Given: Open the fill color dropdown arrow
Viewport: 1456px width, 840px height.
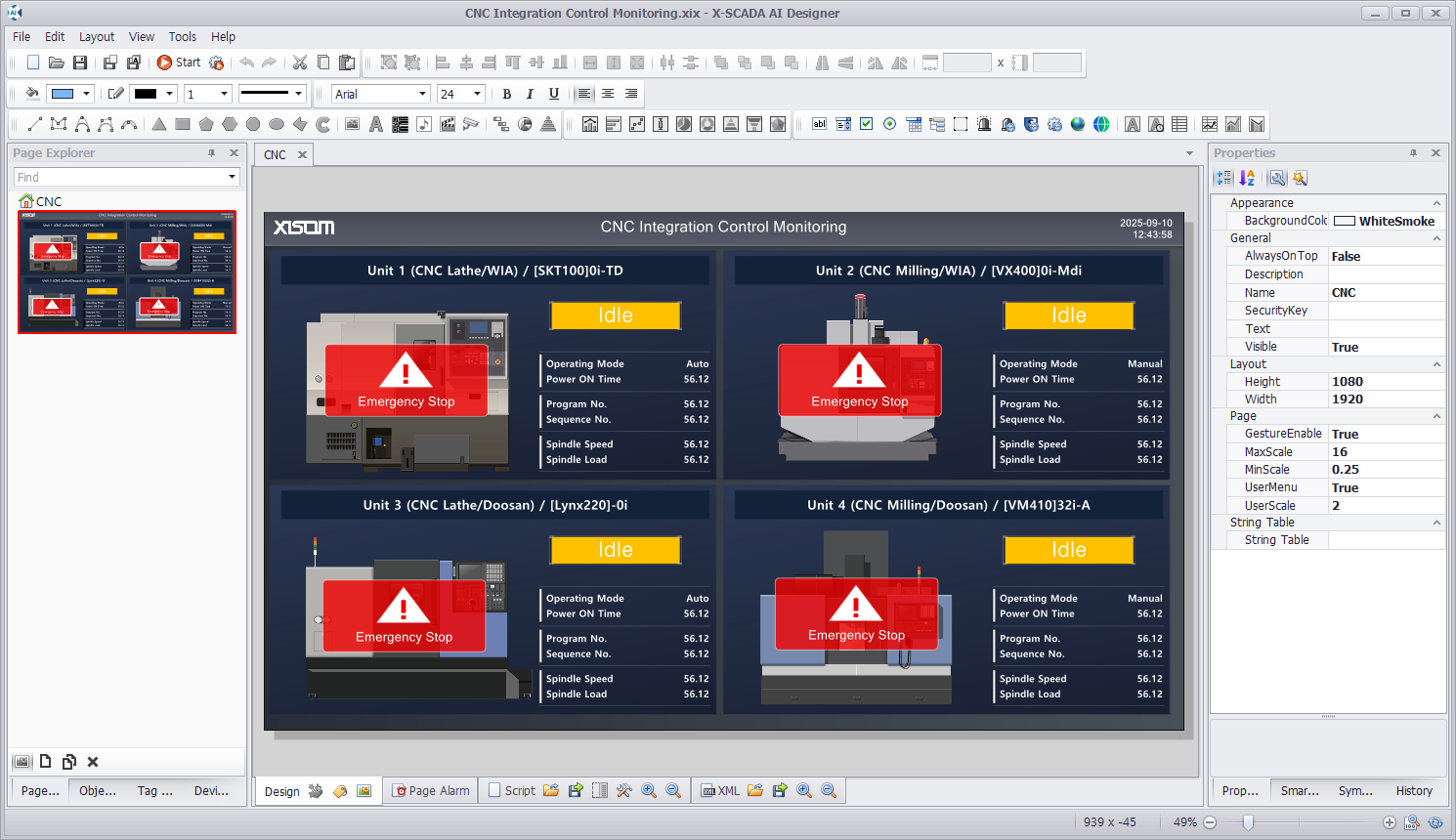Looking at the screenshot, I should [x=86, y=94].
